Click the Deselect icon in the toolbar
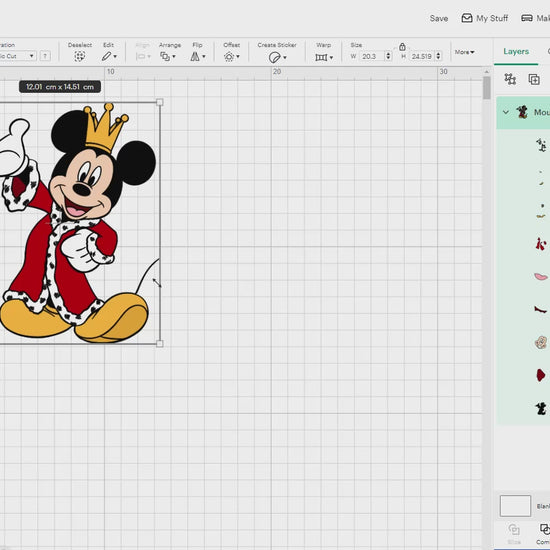 [80, 56]
